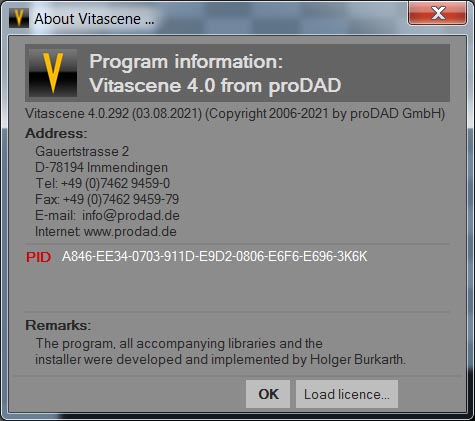Click the Tel: +49 (0)7462 9459-0 line
Viewport: 475px width, 421px height.
click(x=103, y=183)
